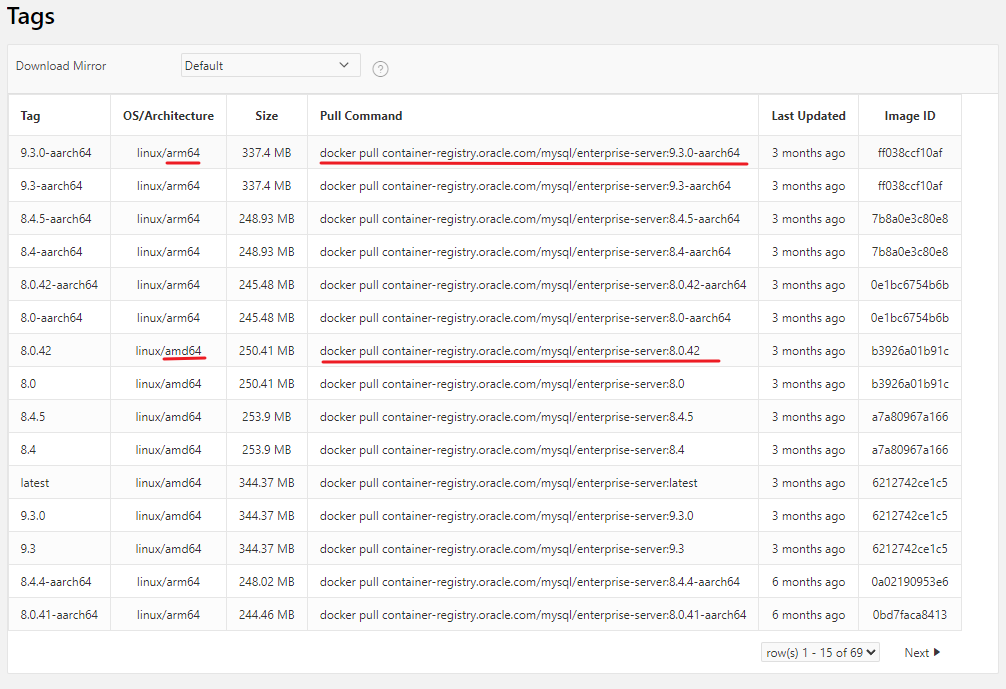Click the pull command for enterprise-server:8.4-aarch64
The image size is (1006, 689).
point(525,252)
